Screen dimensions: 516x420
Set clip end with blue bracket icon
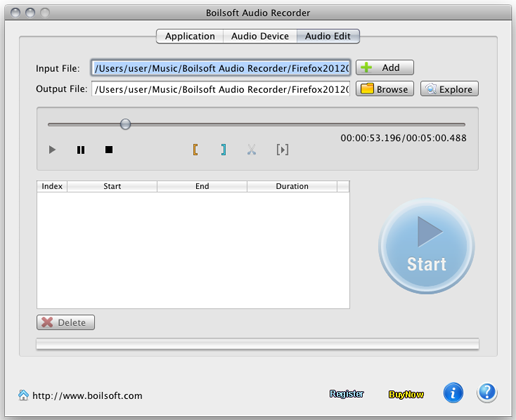tap(223, 150)
